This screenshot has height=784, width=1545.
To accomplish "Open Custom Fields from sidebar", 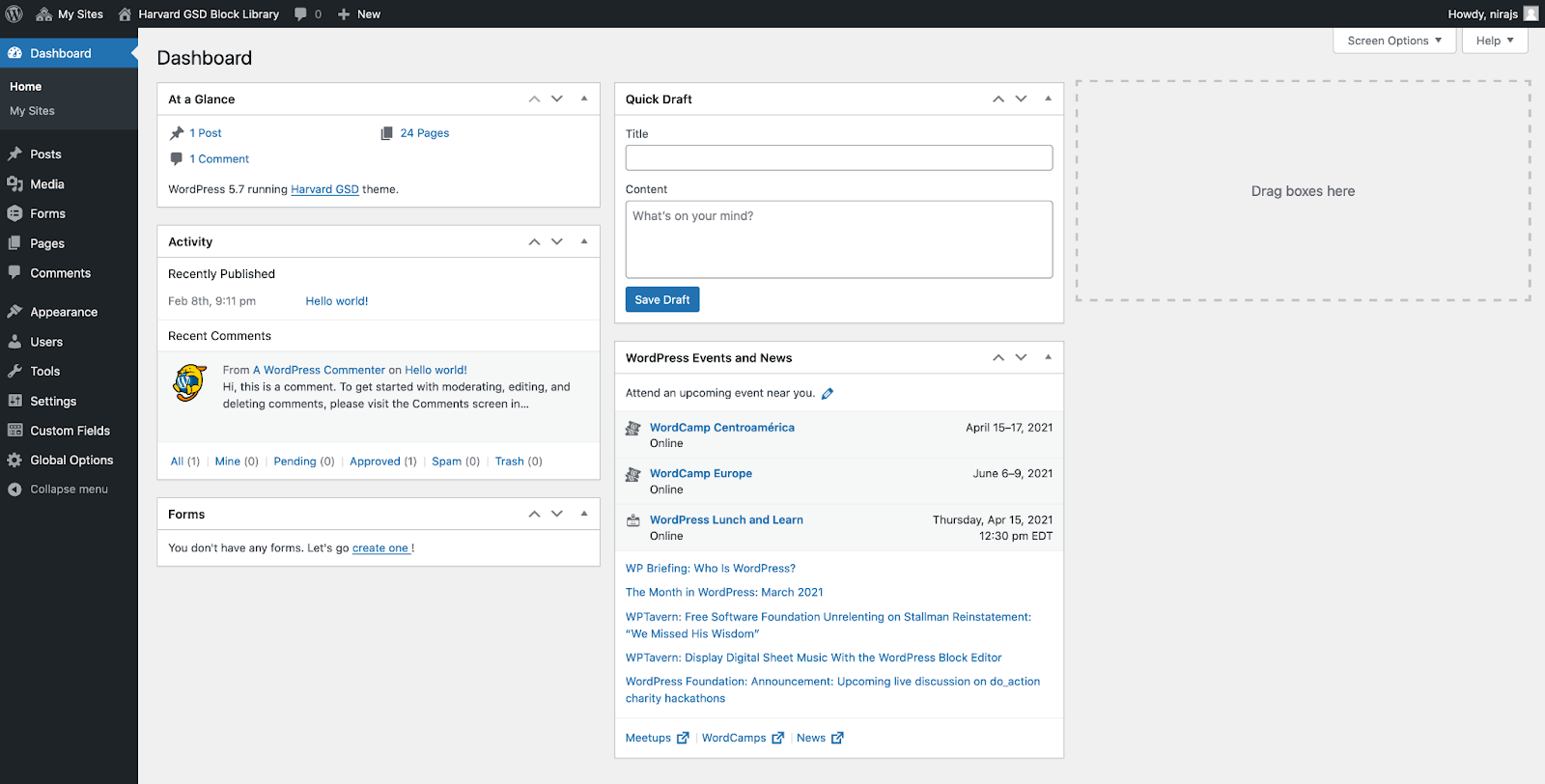I will pos(70,431).
